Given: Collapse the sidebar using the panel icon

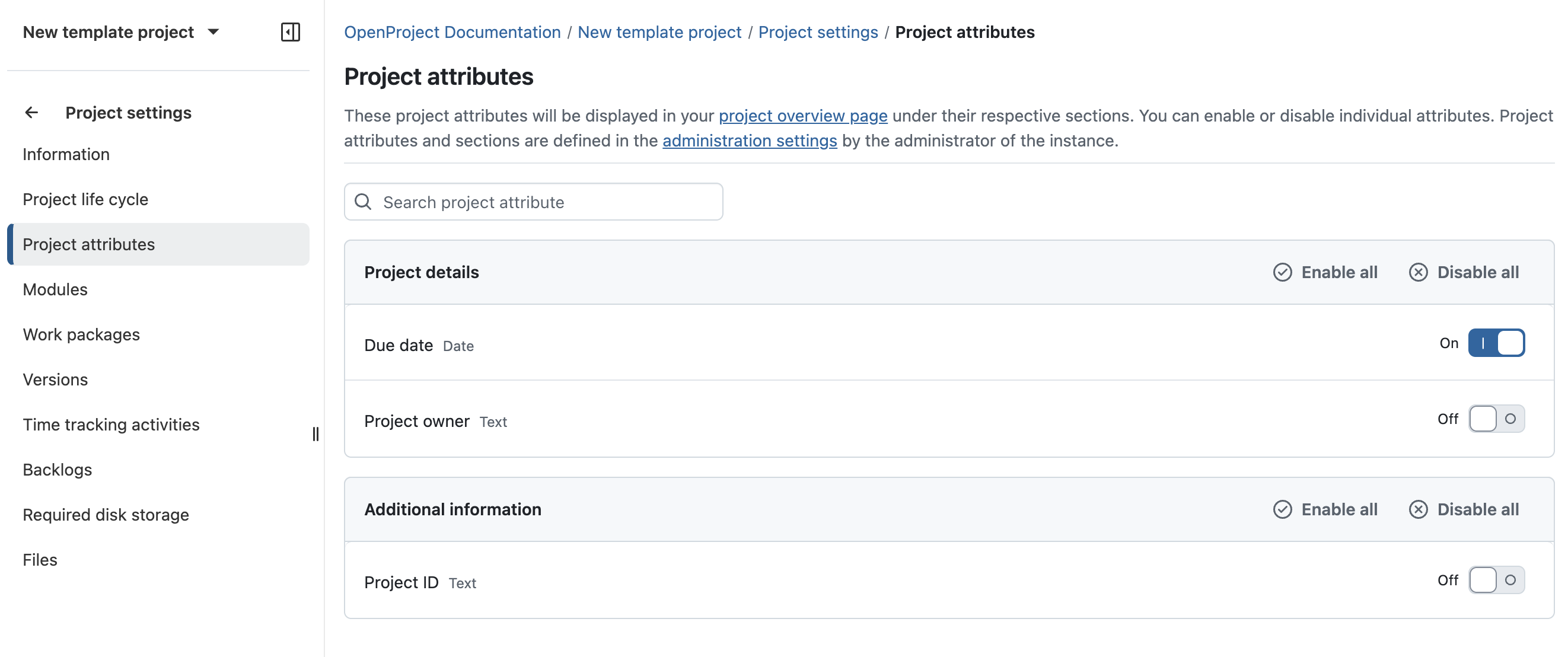Looking at the screenshot, I should [x=291, y=32].
